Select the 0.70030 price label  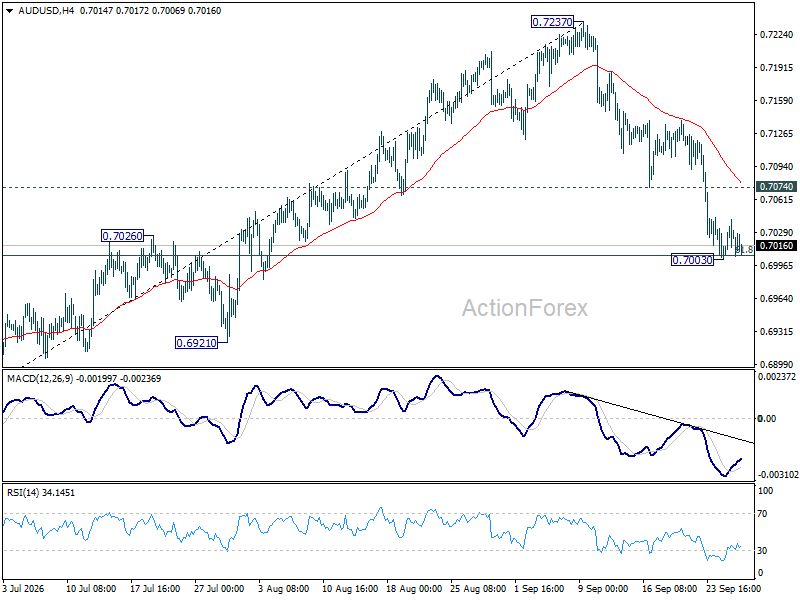tap(692, 260)
